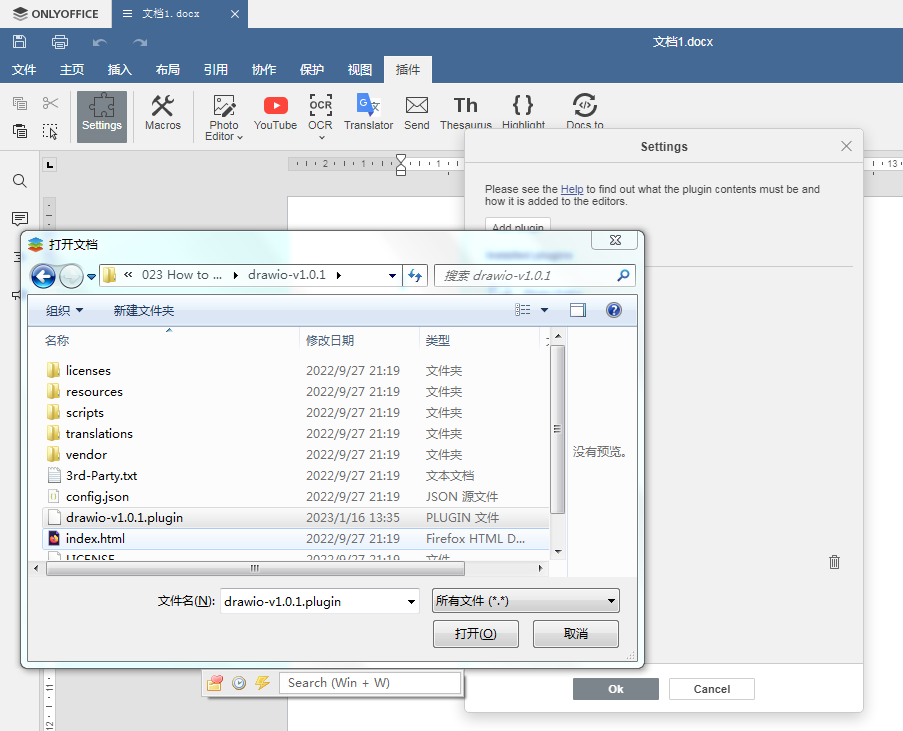Viewport: 903px width, 731px height.
Task: Click the Select all icon
Action: [x=50, y=131]
